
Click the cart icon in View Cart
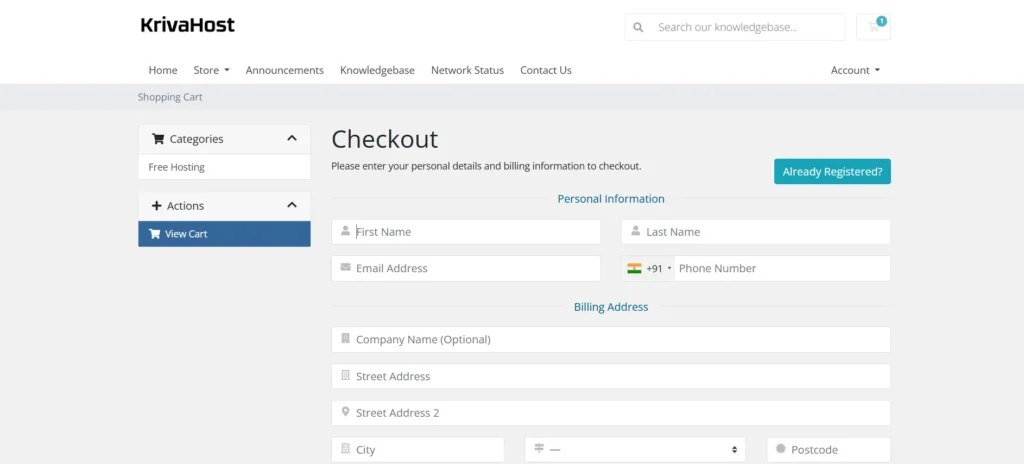click(x=155, y=233)
